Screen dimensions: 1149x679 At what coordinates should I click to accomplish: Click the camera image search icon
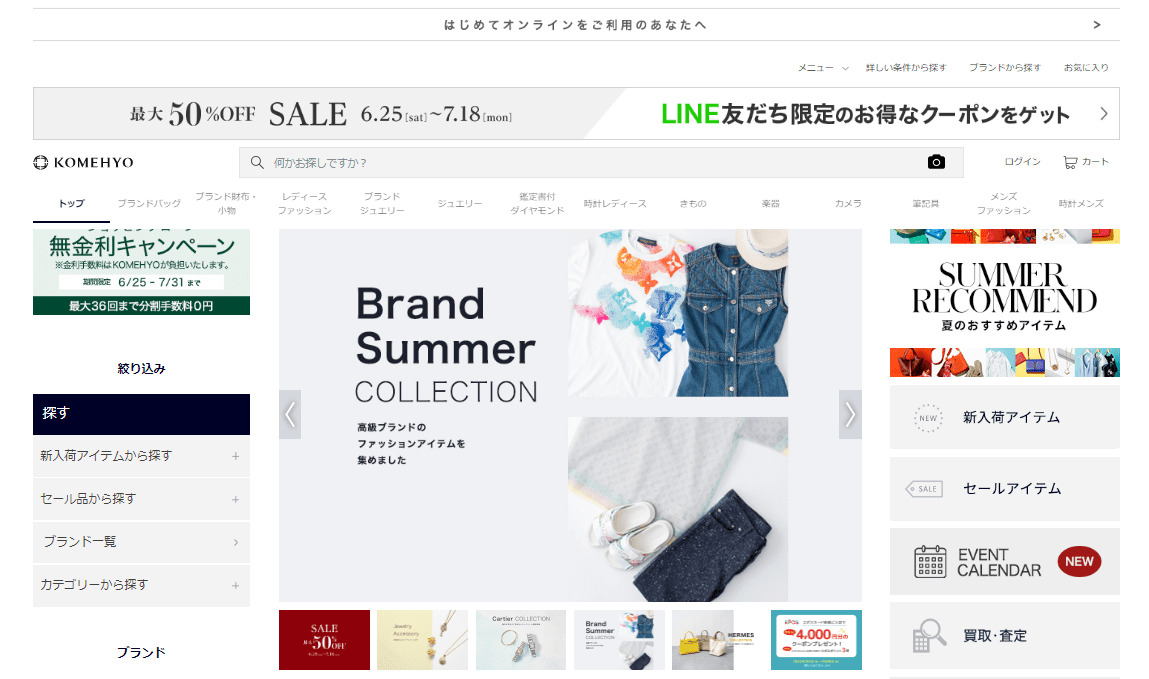[936, 162]
